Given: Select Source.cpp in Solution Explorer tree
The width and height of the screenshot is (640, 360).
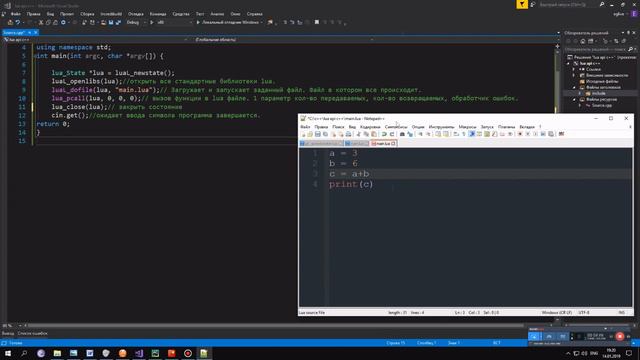Looking at the screenshot, I should (x=601, y=106).
